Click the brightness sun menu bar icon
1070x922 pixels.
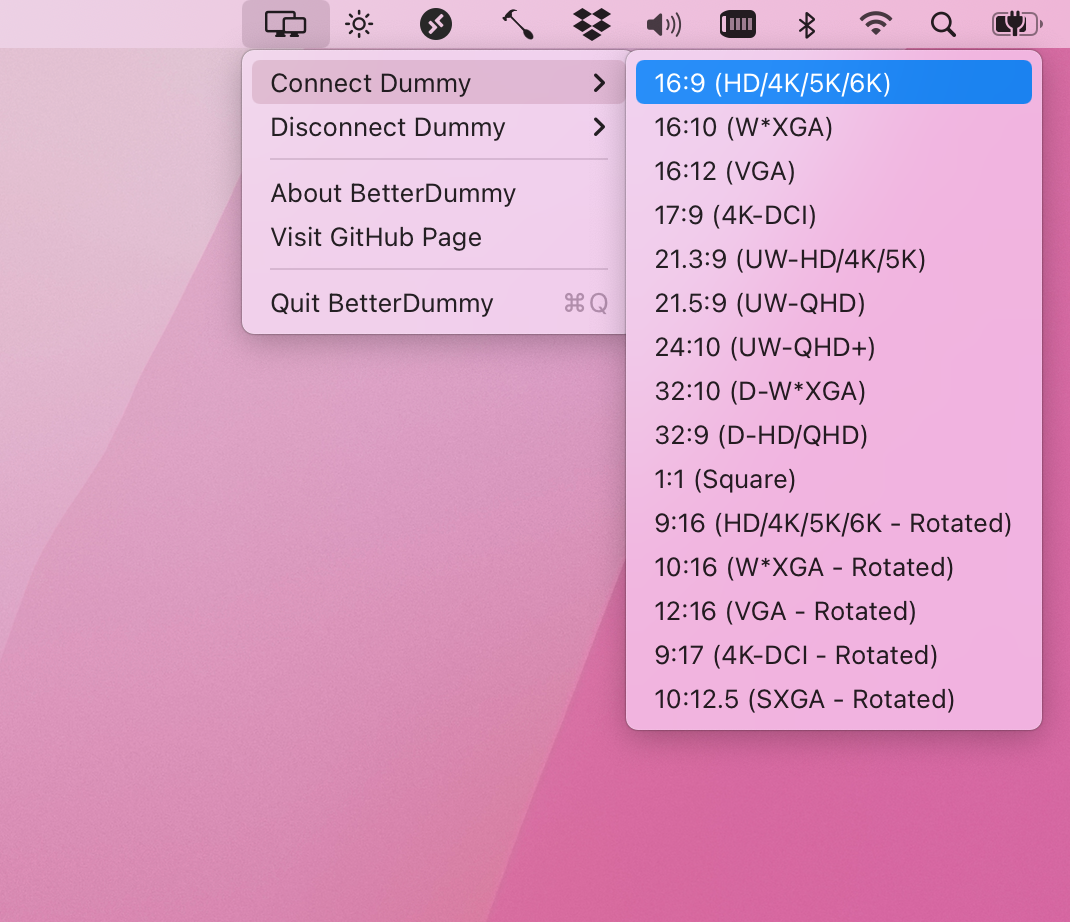pos(359,25)
